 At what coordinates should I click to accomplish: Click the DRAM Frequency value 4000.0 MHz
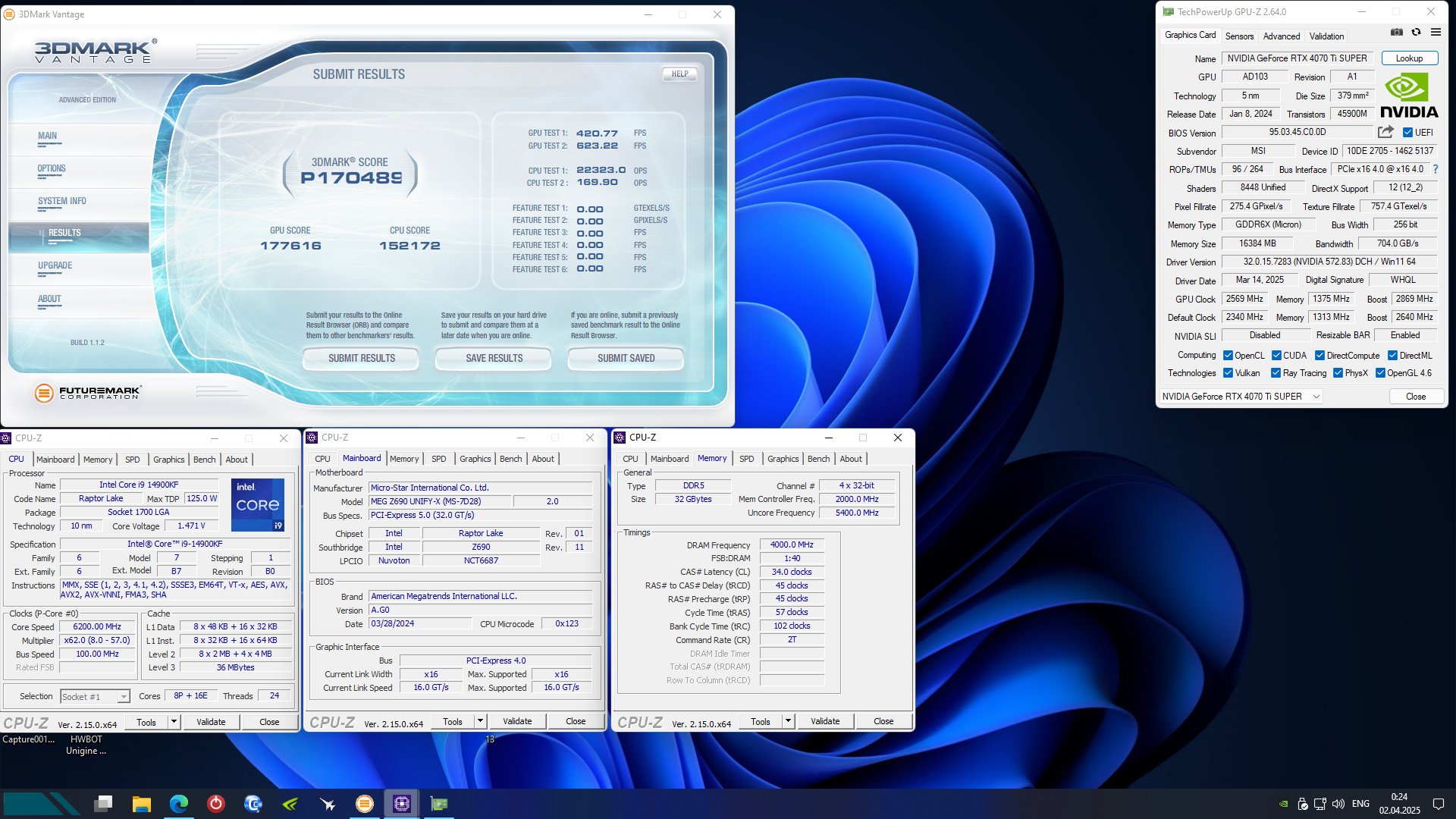[x=792, y=544]
